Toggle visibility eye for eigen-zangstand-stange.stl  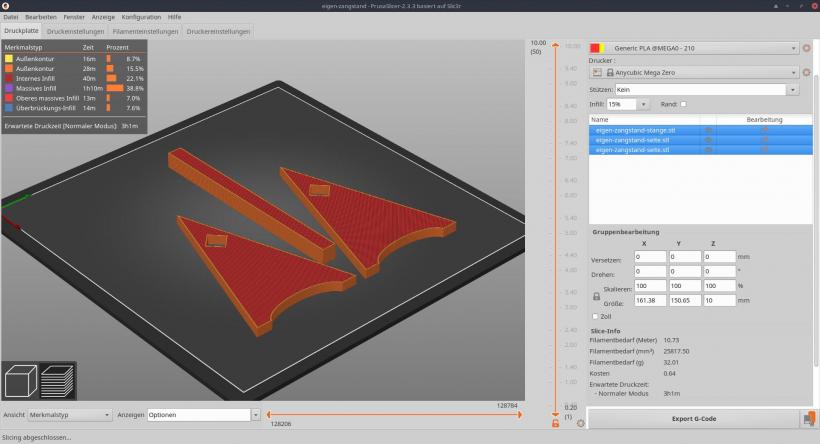pyautogui.click(x=709, y=130)
